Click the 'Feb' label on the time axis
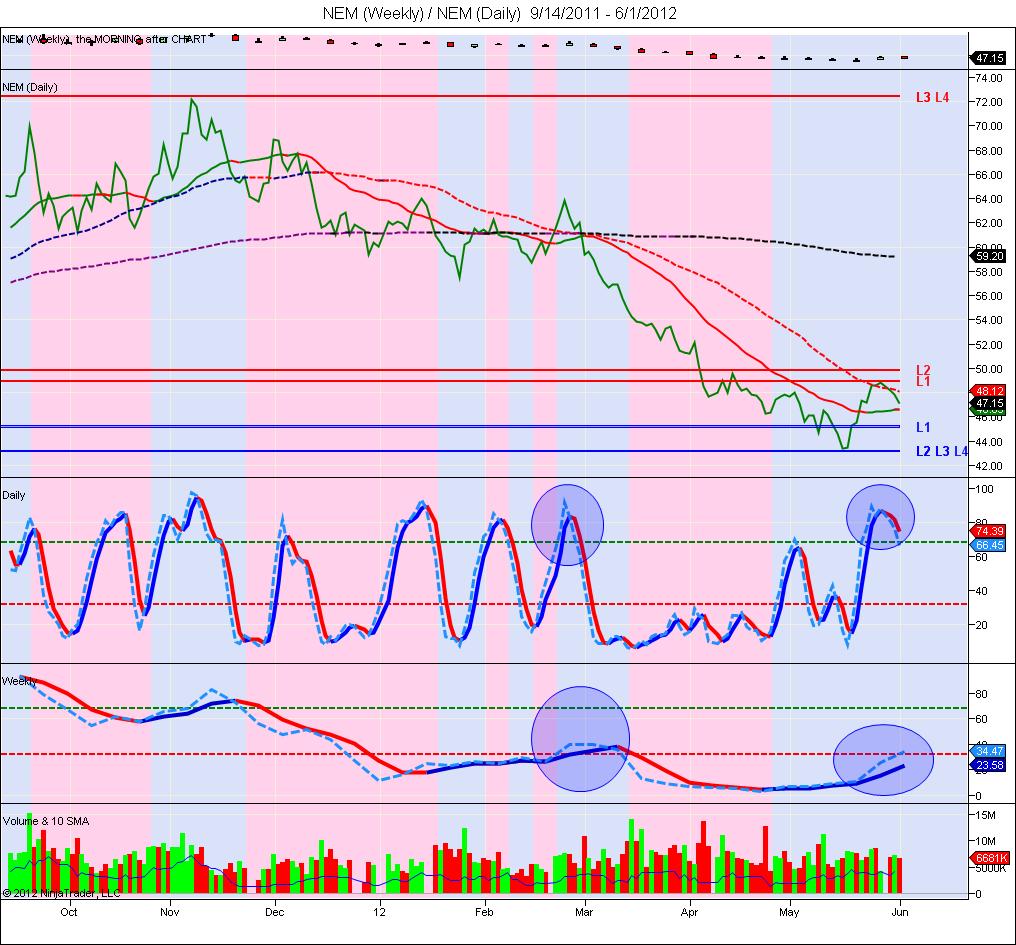Image resolution: width=1016 pixels, height=945 pixels. [484, 912]
